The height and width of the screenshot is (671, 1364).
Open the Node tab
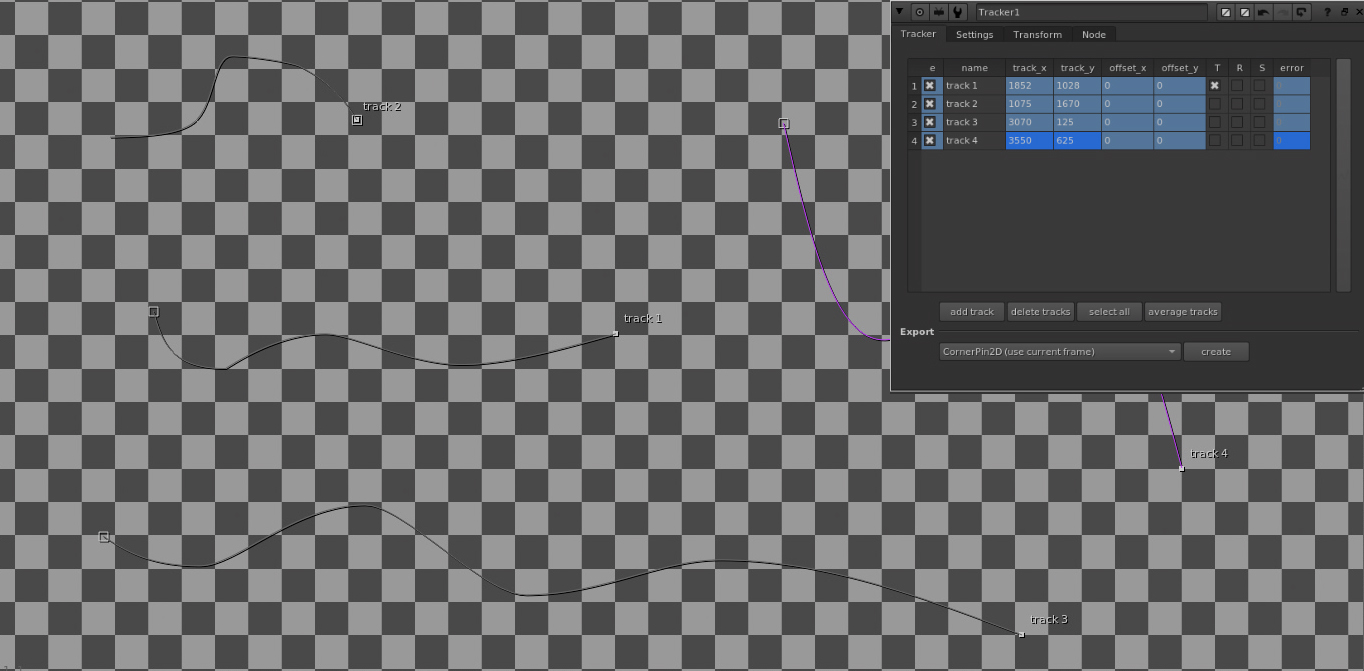tap(1094, 34)
